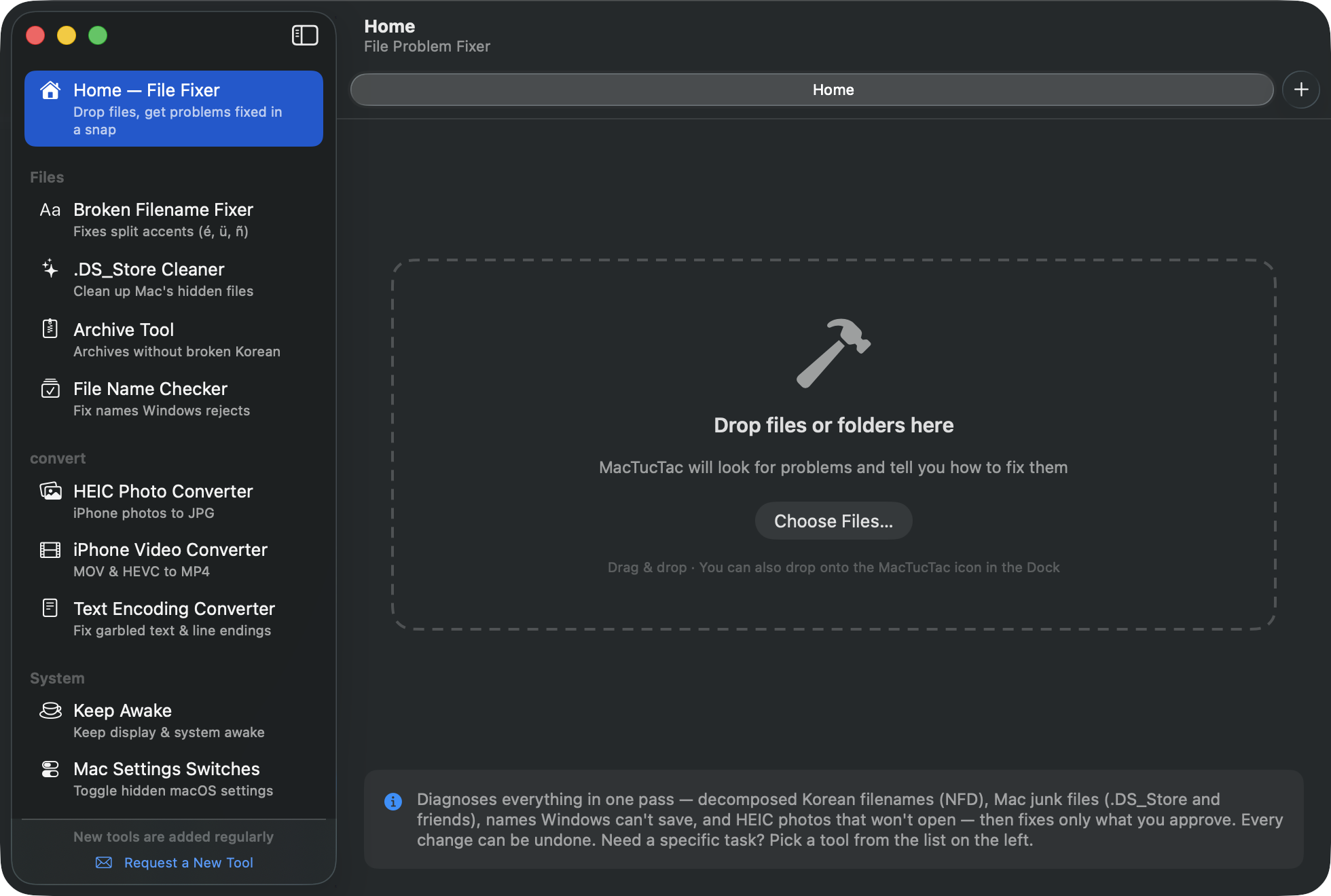
Task: Click the document icon for Text Encoding Converter
Action: point(50,608)
